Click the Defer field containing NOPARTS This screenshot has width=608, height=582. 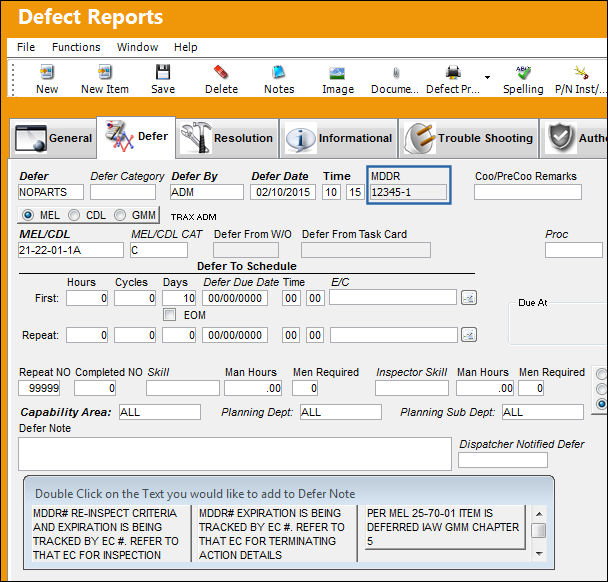[x=51, y=192]
